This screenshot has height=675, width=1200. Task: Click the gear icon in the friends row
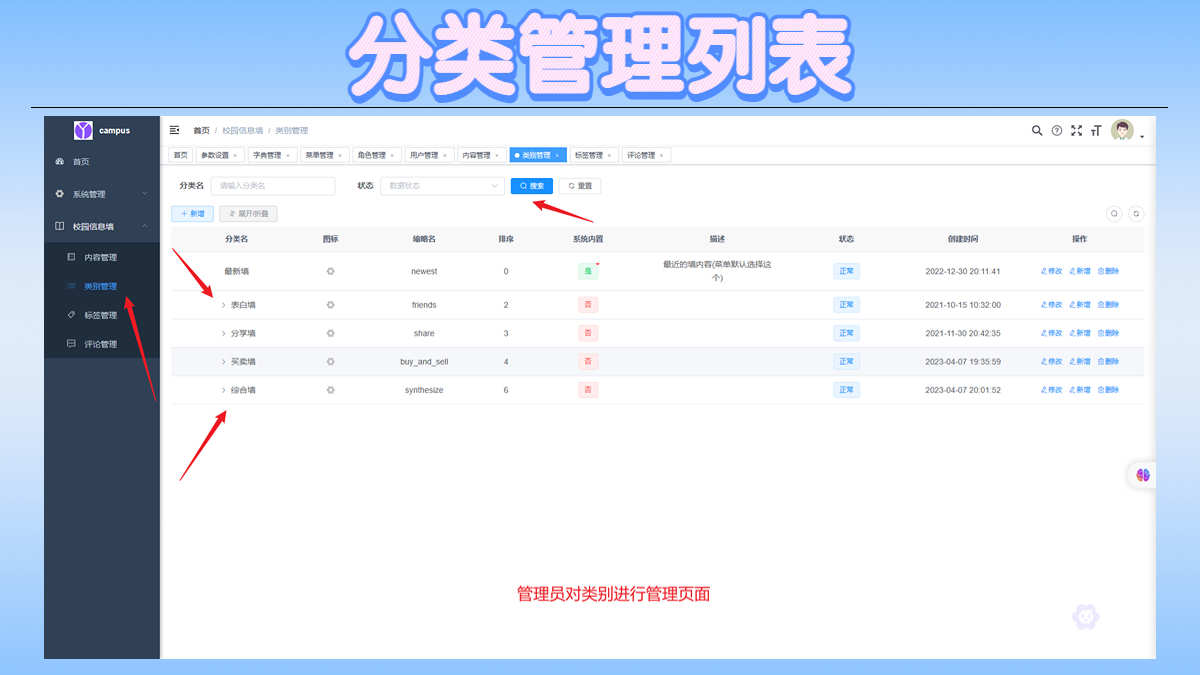point(330,305)
